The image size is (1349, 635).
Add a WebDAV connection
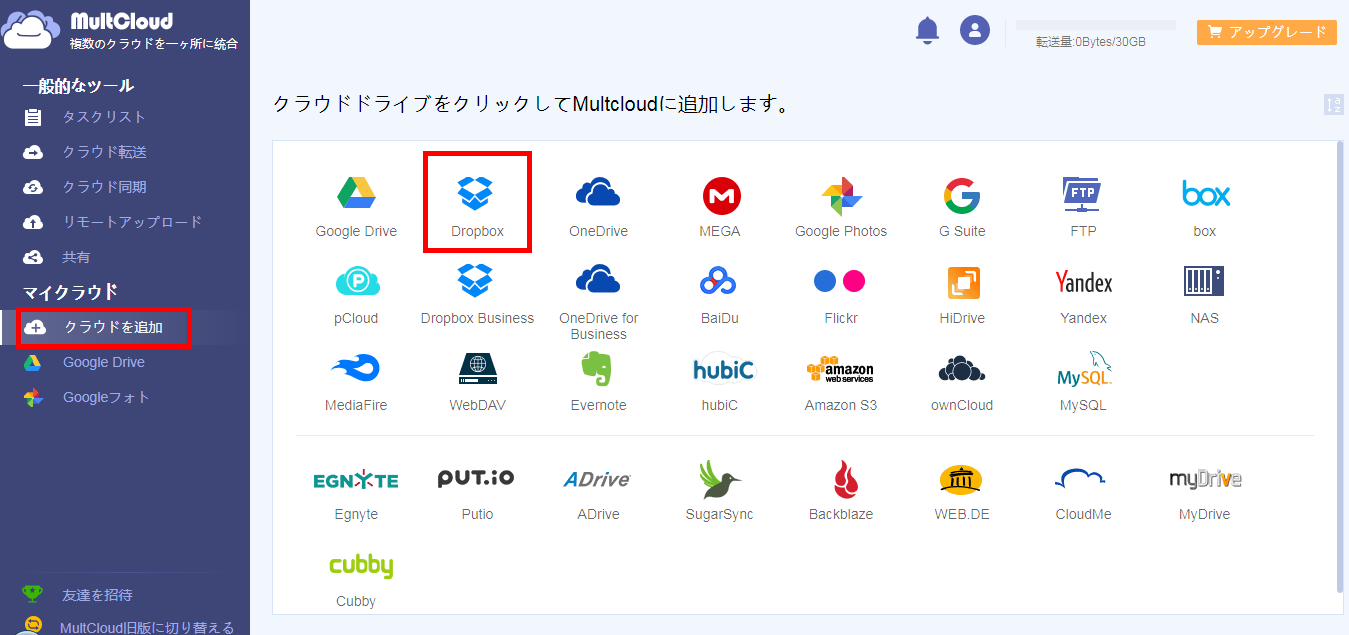click(x=477, y=381)
